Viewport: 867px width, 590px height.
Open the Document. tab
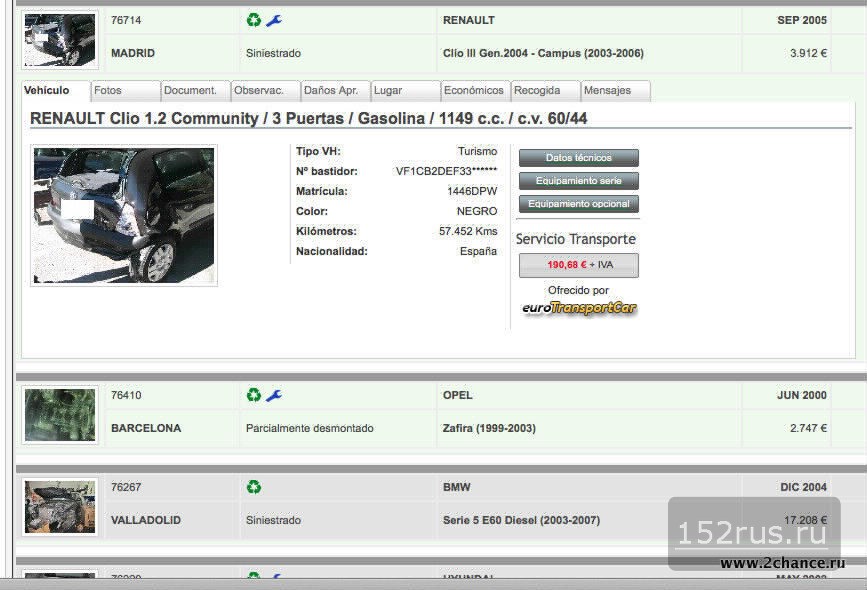click(196, 91)
